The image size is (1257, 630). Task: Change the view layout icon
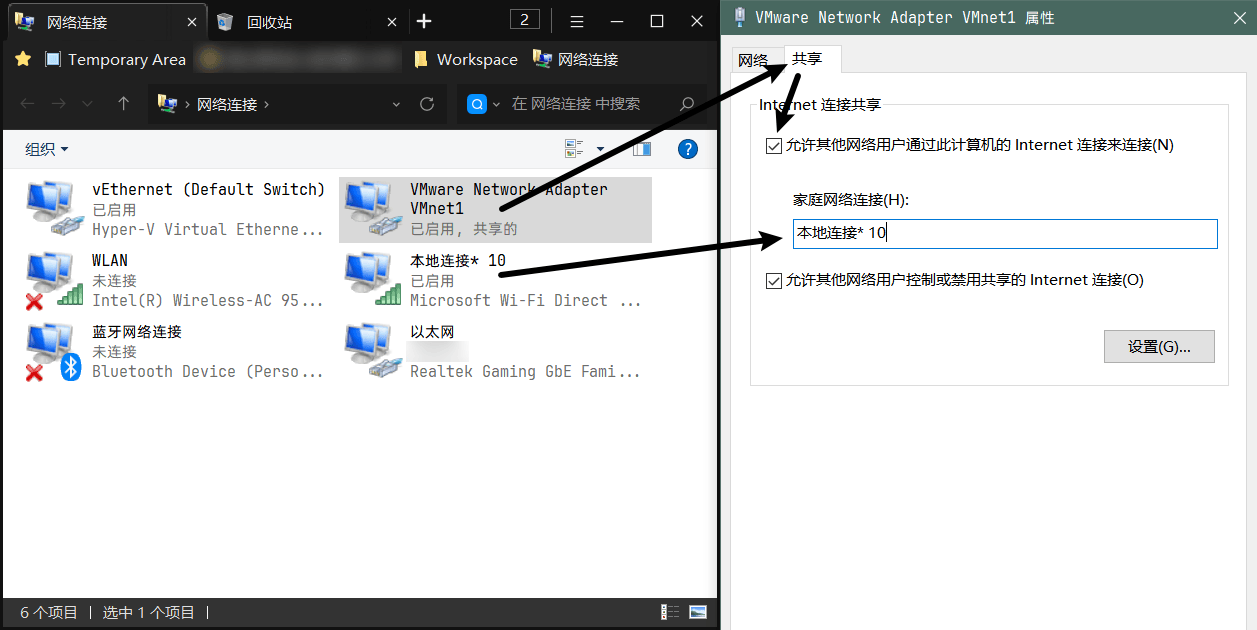(574, 149)
